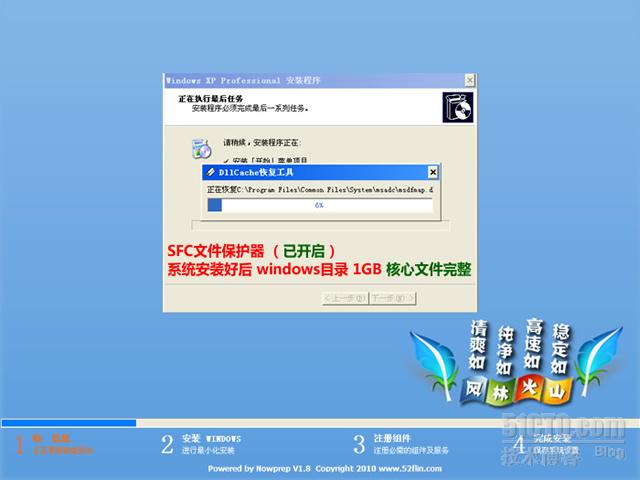640x480 pixels.
Task: Click the 核心文件完整 green text
Action: click(x=429, y=269)
